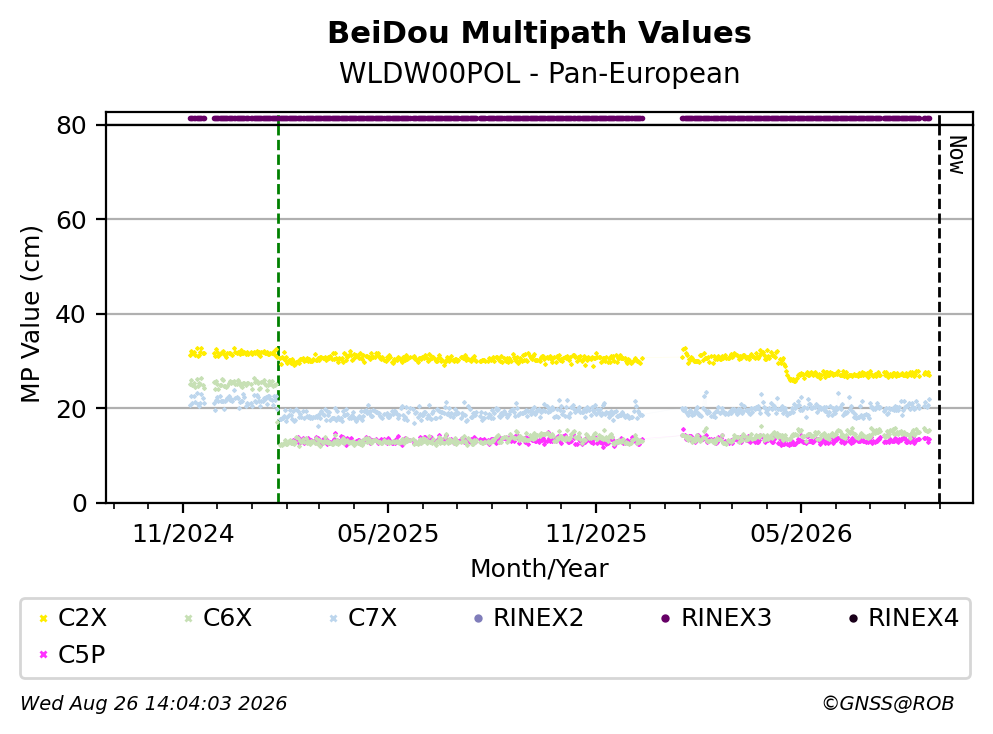
Task: Click the C6X green legend marker
Action: pos(188,618)
